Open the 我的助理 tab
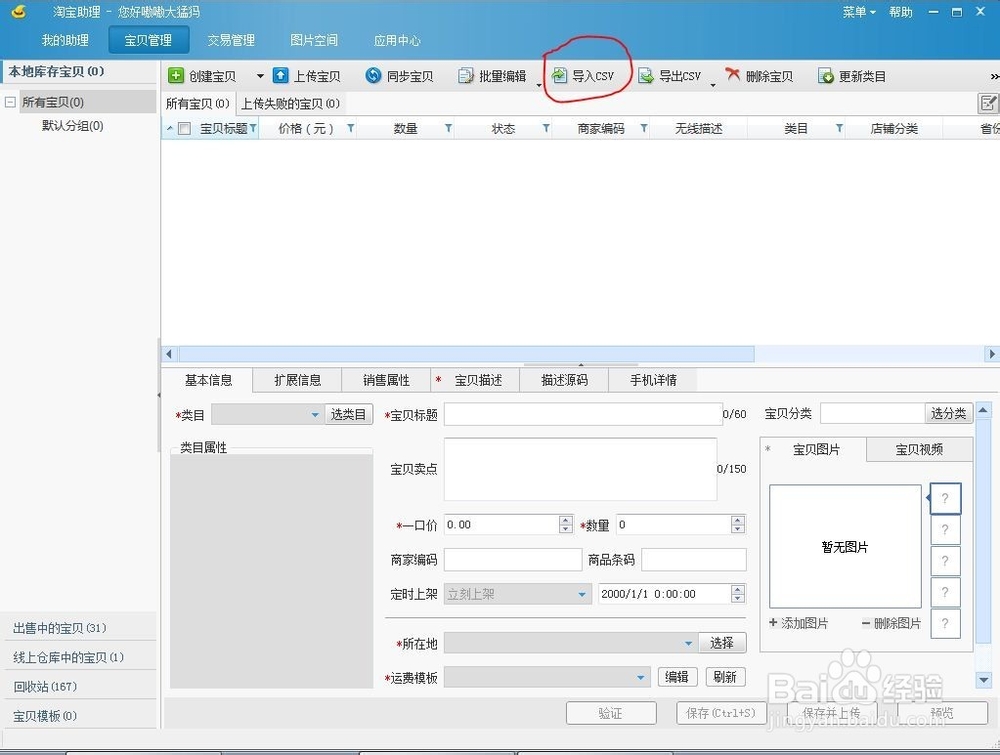Screen dimensions: 1000x755 (65, 40)
